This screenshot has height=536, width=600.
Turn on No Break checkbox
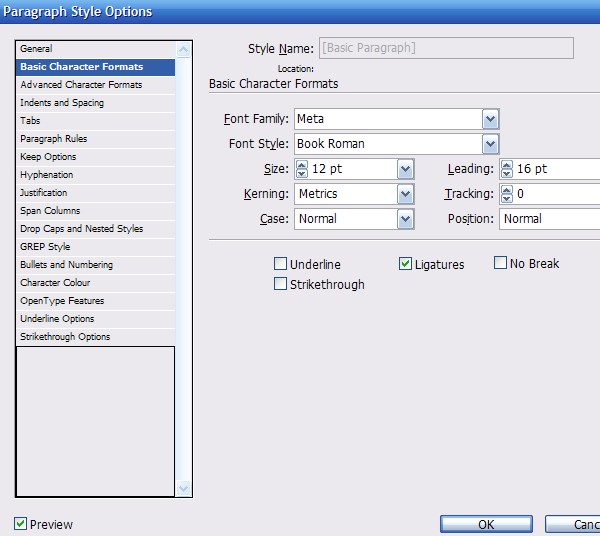tap(501, 263)
